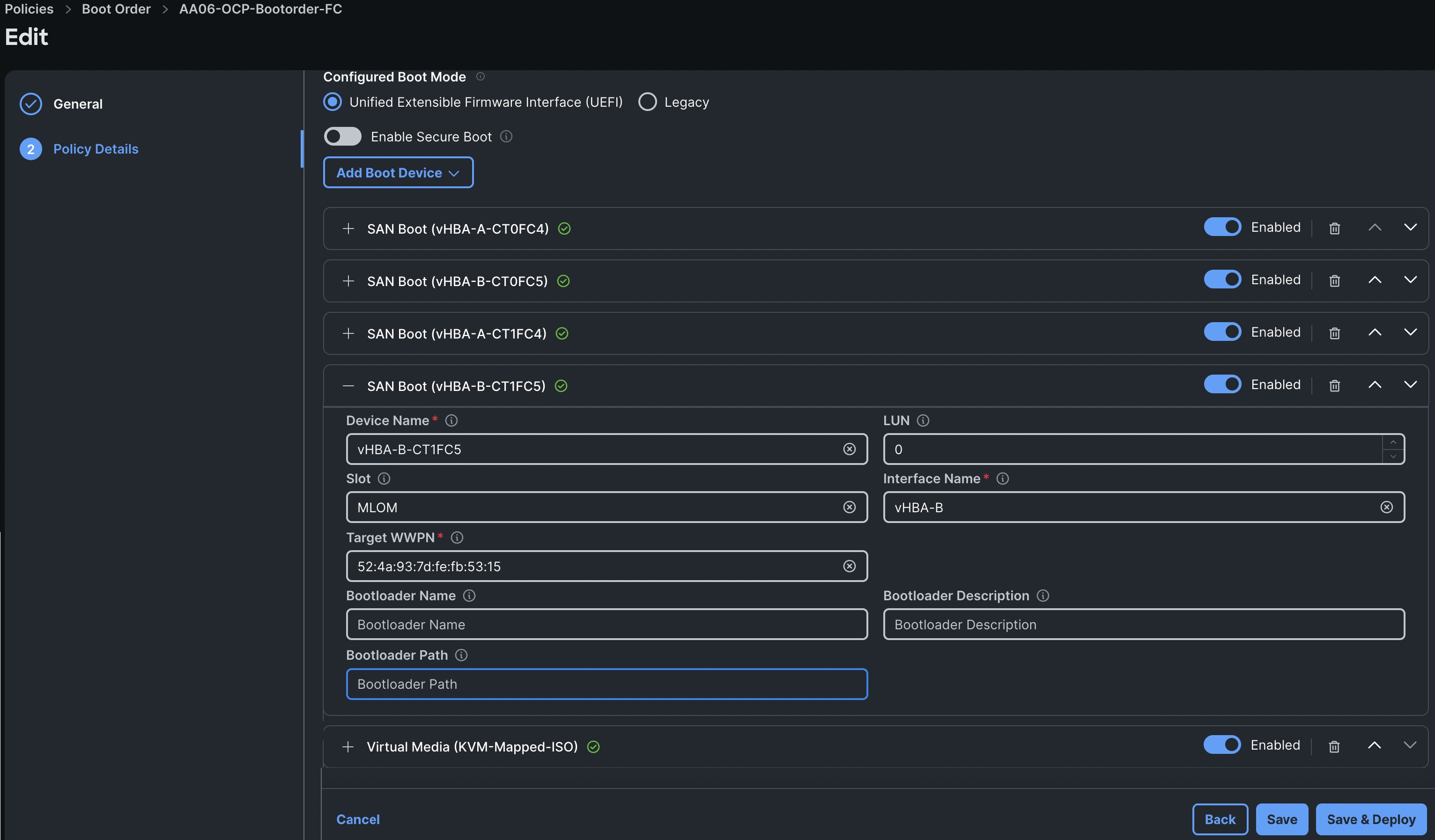
Task: Open the LUN info tooltip
Action: click(x=924, y=420)
